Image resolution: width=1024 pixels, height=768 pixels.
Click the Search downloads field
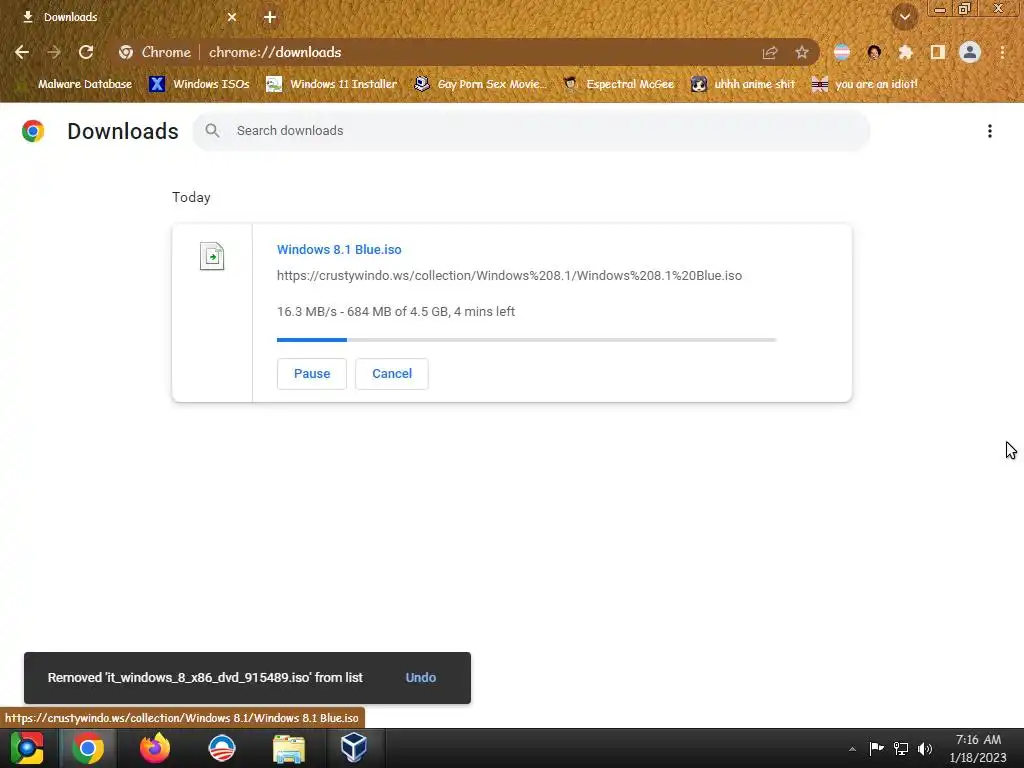coord(531,131)
